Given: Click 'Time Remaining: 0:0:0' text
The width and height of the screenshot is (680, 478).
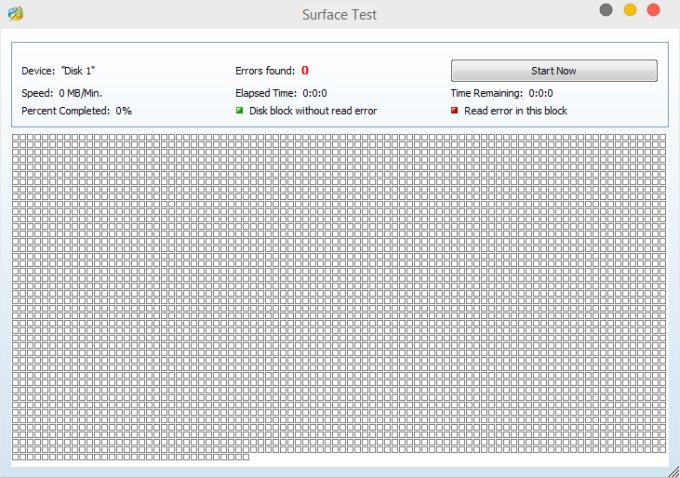Looking at the screenshot, I should point(502,93).
